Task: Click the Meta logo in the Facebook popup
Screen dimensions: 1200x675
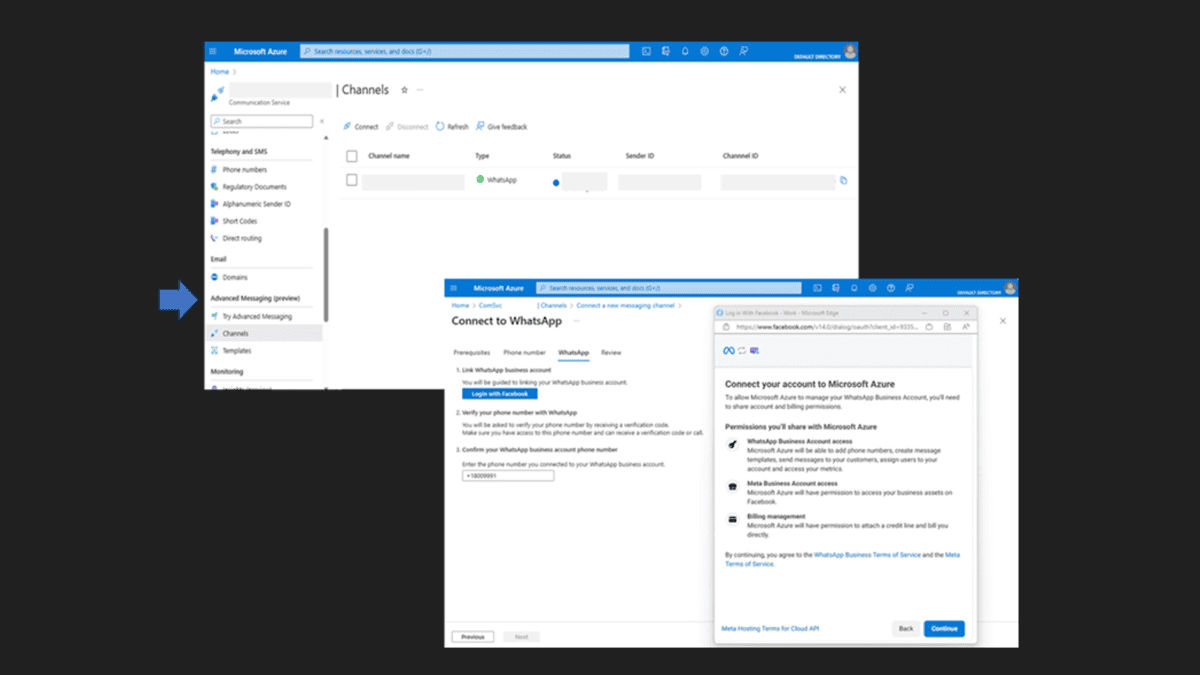Action: pyautogui.click(x=729, y=350)
